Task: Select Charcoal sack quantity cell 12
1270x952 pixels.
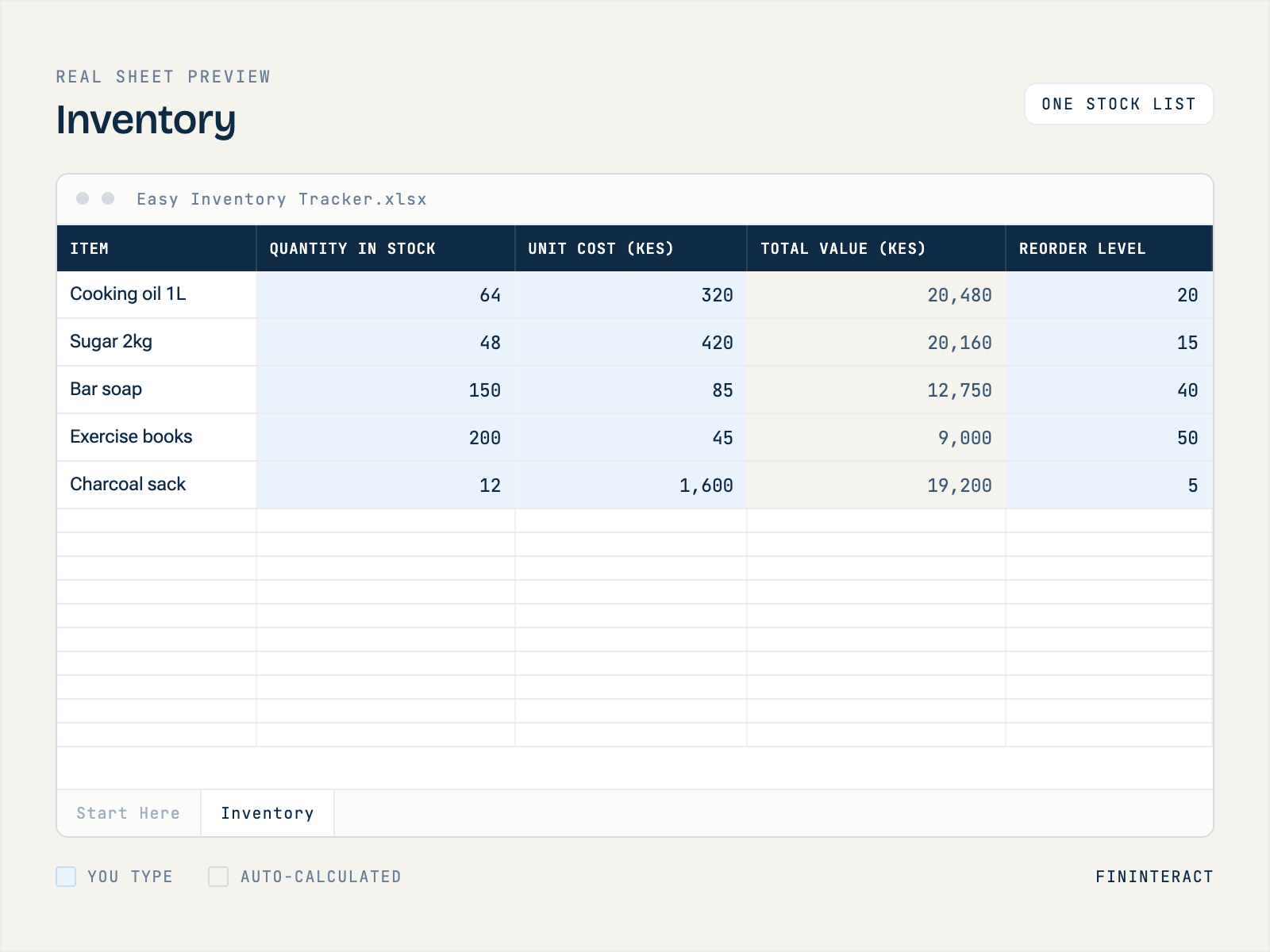Action: (x=386, y=485)
